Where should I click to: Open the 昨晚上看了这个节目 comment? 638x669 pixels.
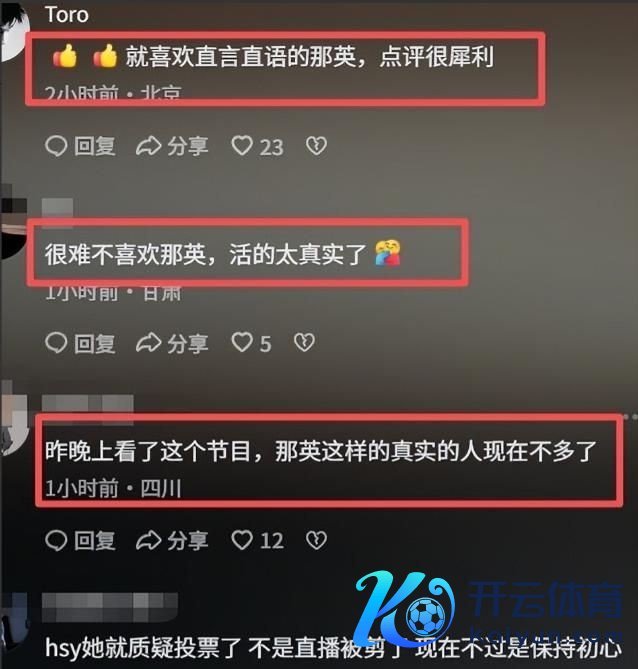pyautogui.click(x=320, y=451)
